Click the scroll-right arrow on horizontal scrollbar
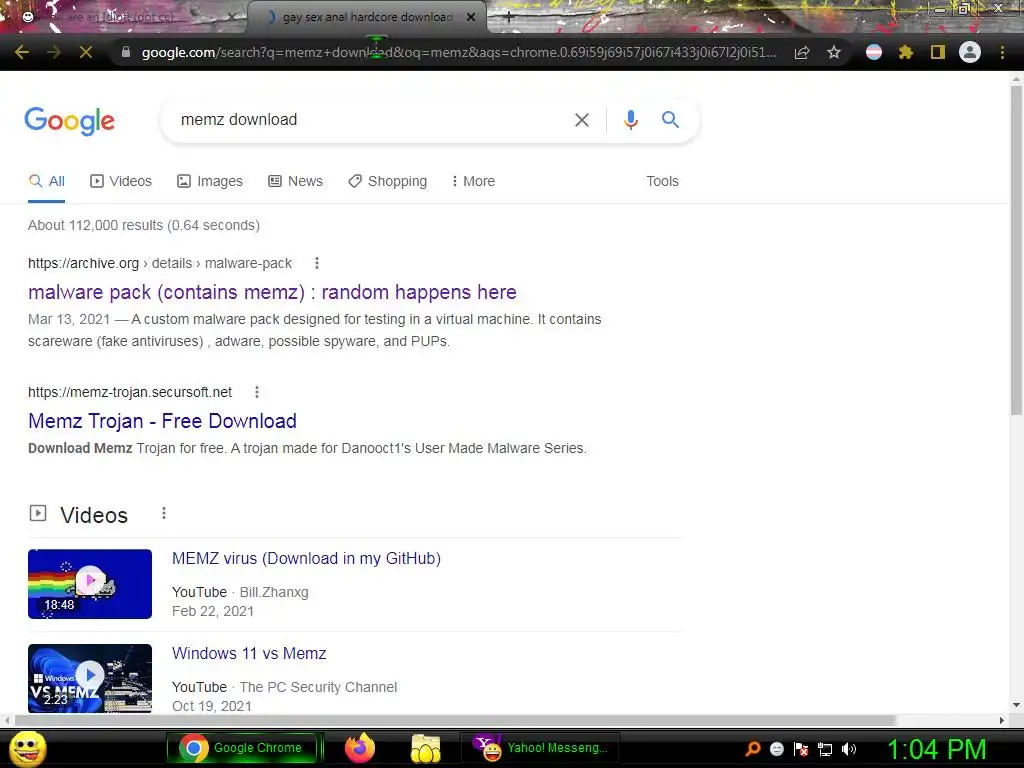The height and width of the screenshot is (768, 1024). point(1002,720)
